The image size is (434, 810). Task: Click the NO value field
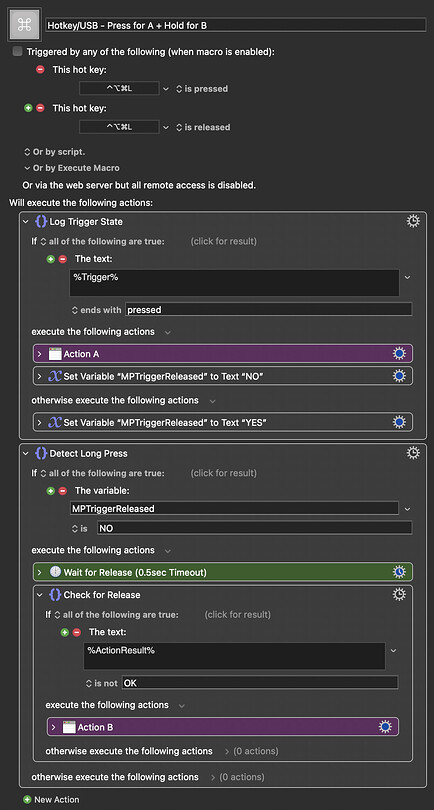pyautogui.click(x=254, y=528)
